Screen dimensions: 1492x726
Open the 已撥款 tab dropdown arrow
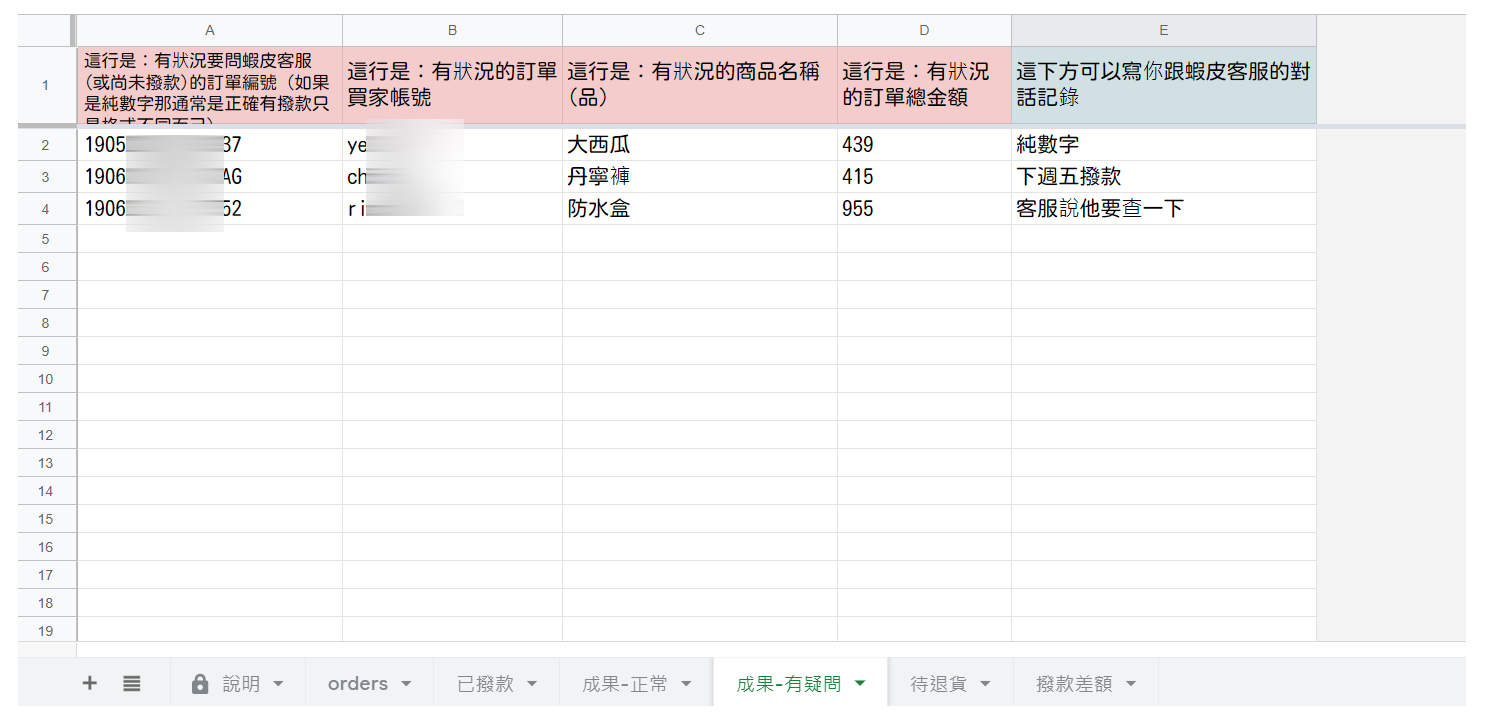click(532, 684)
